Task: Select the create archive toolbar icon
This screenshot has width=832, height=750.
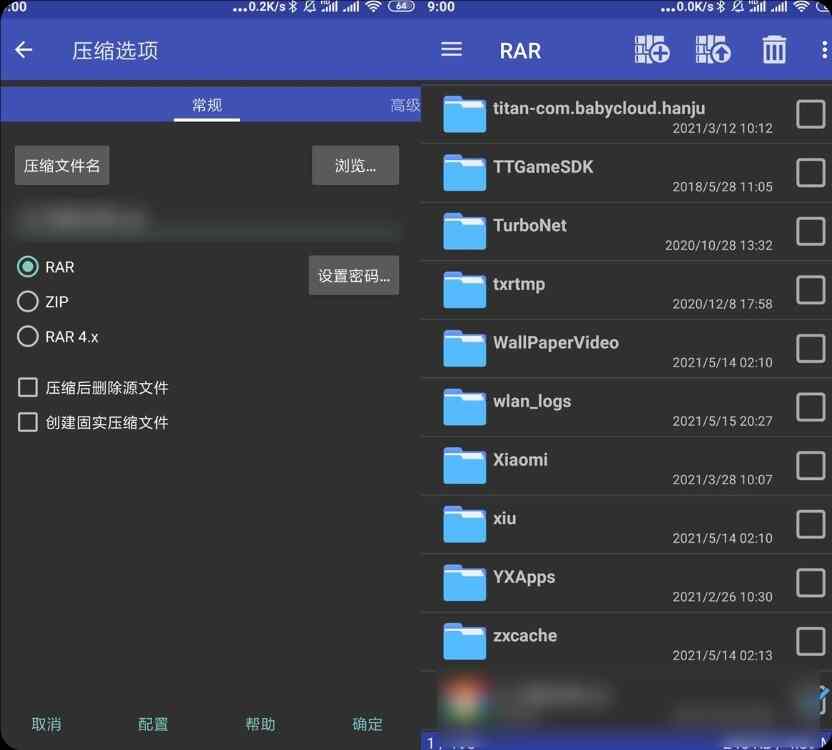Action: click(x=652, y=48)
